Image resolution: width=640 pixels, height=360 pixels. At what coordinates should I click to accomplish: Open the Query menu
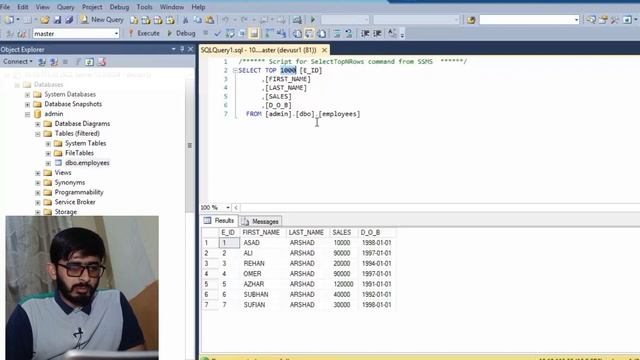66,7
